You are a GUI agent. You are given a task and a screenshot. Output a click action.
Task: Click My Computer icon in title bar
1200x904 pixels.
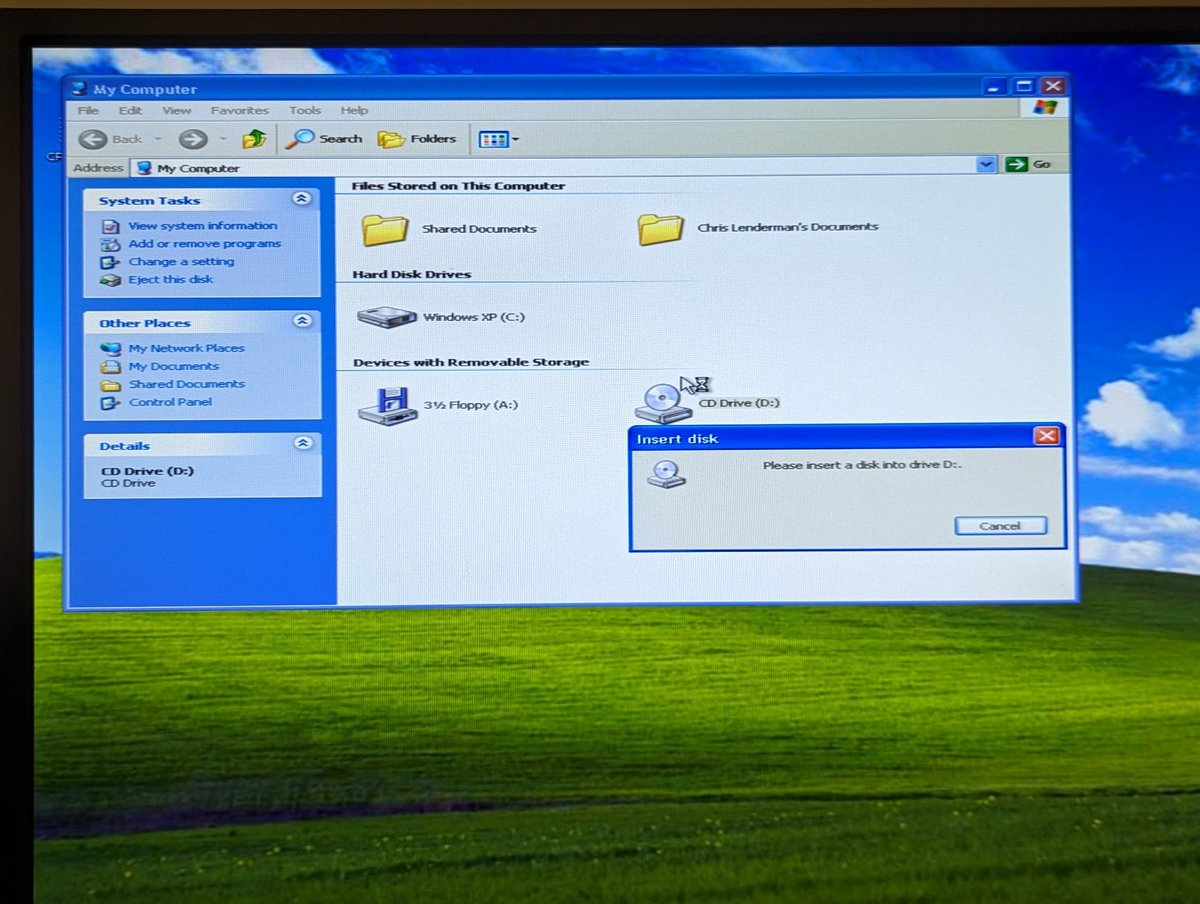[80, 89]
